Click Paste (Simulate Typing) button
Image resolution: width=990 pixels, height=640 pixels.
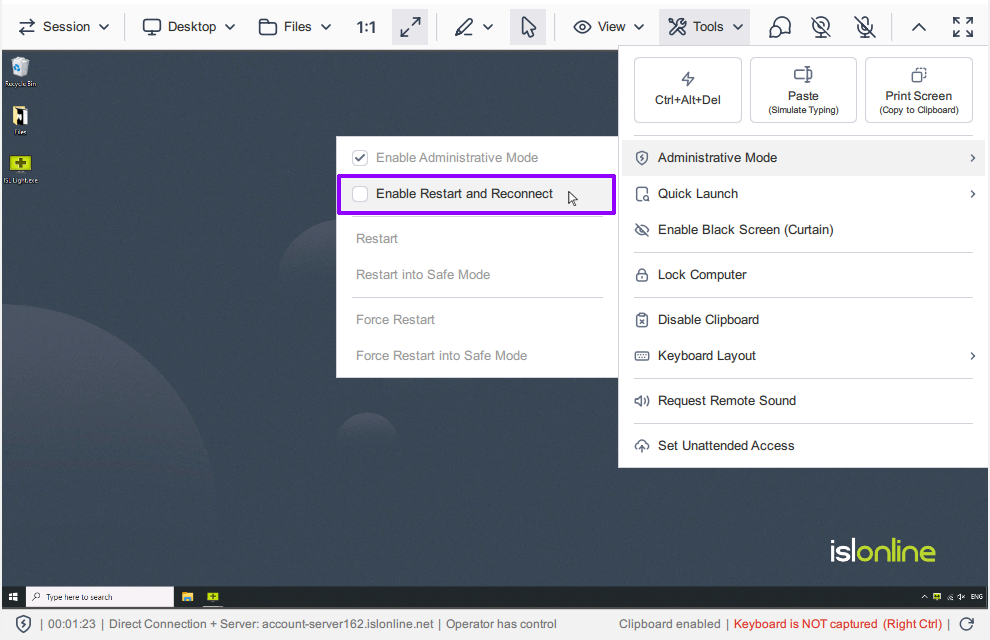coord(803,90)
